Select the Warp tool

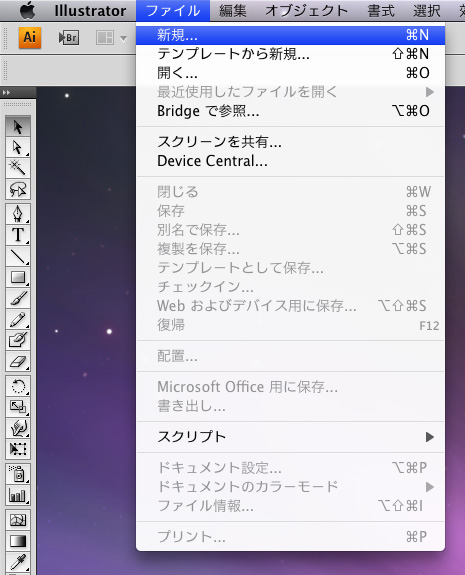[18, 428]
